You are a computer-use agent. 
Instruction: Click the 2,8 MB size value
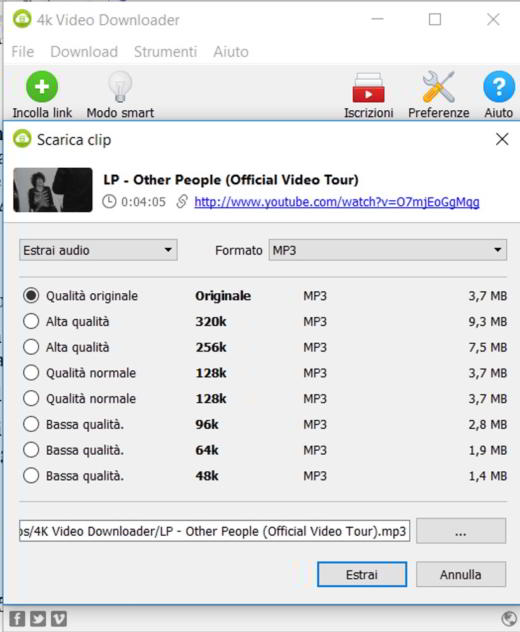(x=487, y=424)
